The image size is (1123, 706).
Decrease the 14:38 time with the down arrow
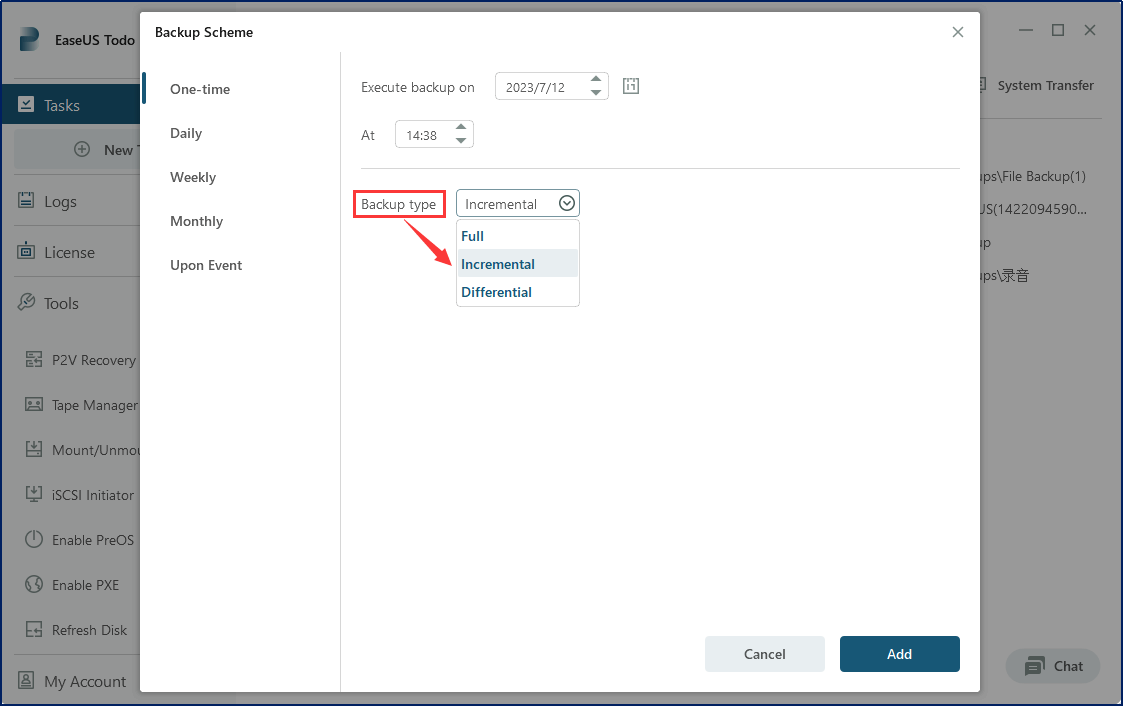tap(461, 141)
